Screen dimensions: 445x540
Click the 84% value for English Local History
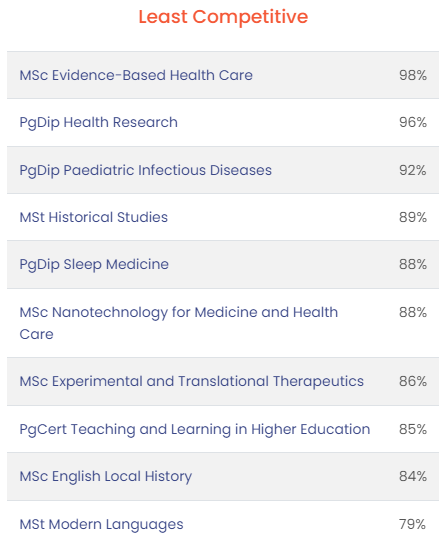[x=413, y=476]
